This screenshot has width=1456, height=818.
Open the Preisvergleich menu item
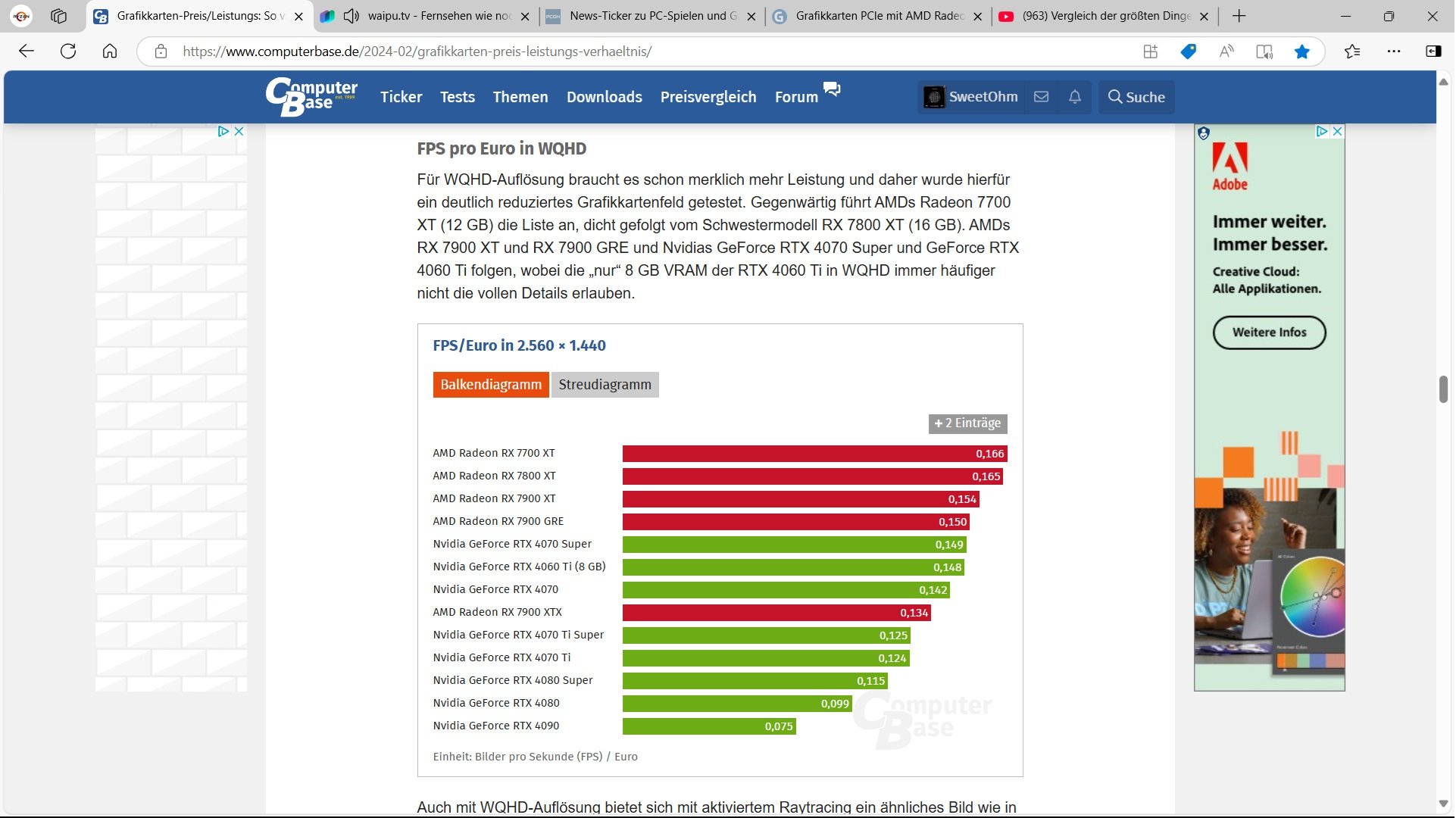(x=708, y=97)
